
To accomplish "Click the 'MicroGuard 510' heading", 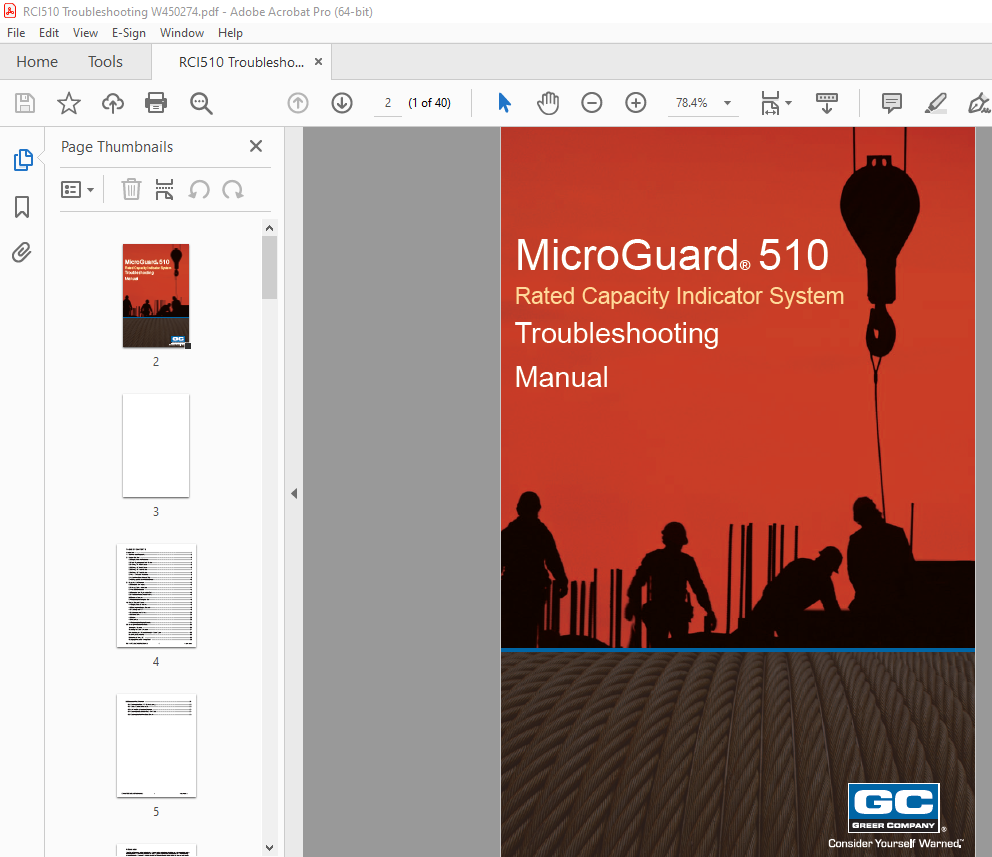I will (672, 254).
